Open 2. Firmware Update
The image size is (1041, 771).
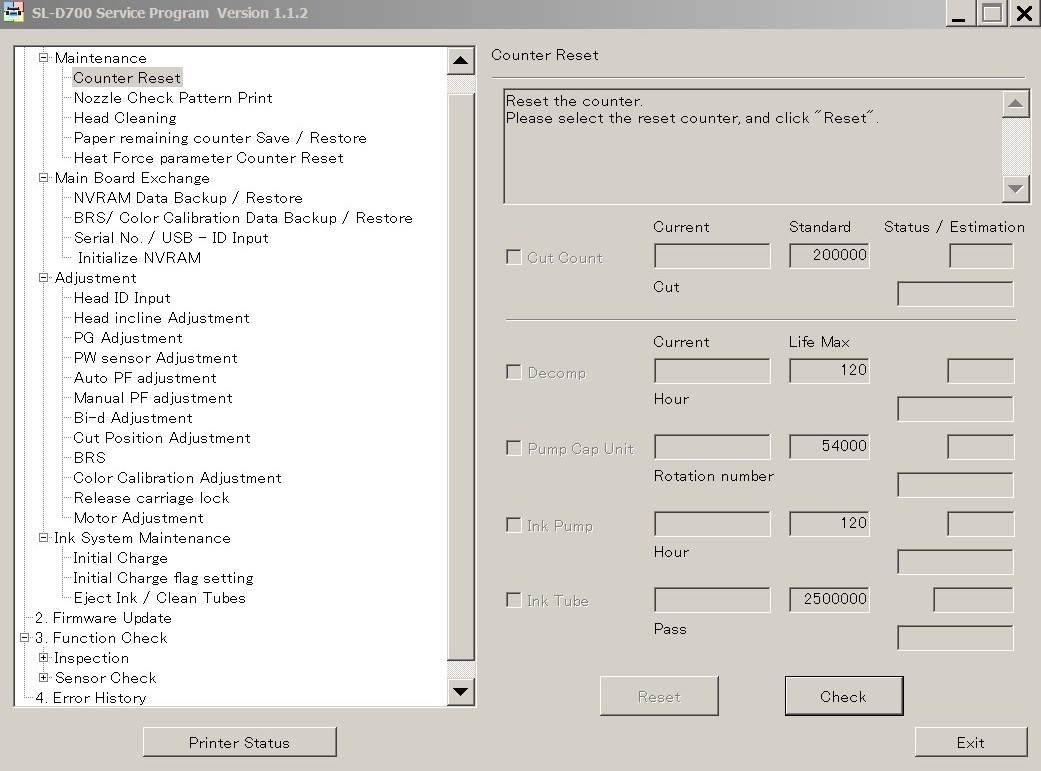point(103,618)
